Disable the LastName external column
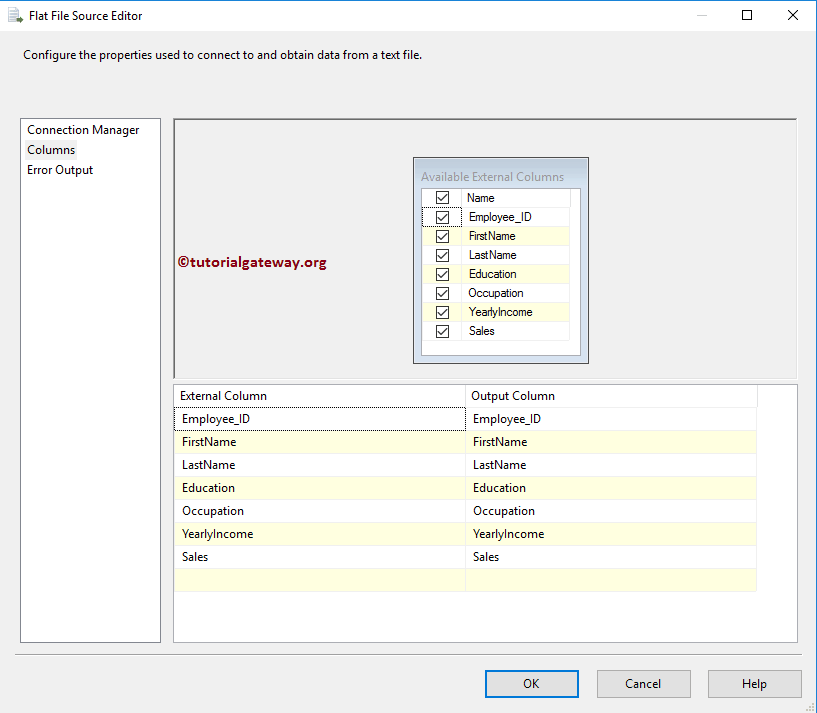 coord(442,254)
